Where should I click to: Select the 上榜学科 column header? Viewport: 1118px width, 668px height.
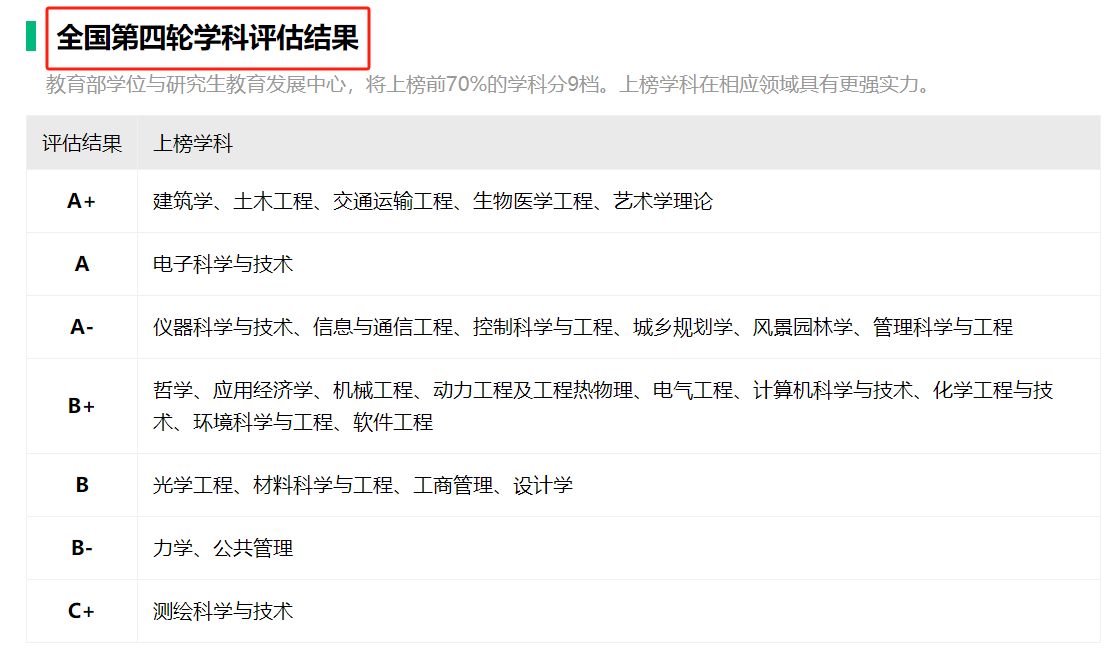(193, 143)
